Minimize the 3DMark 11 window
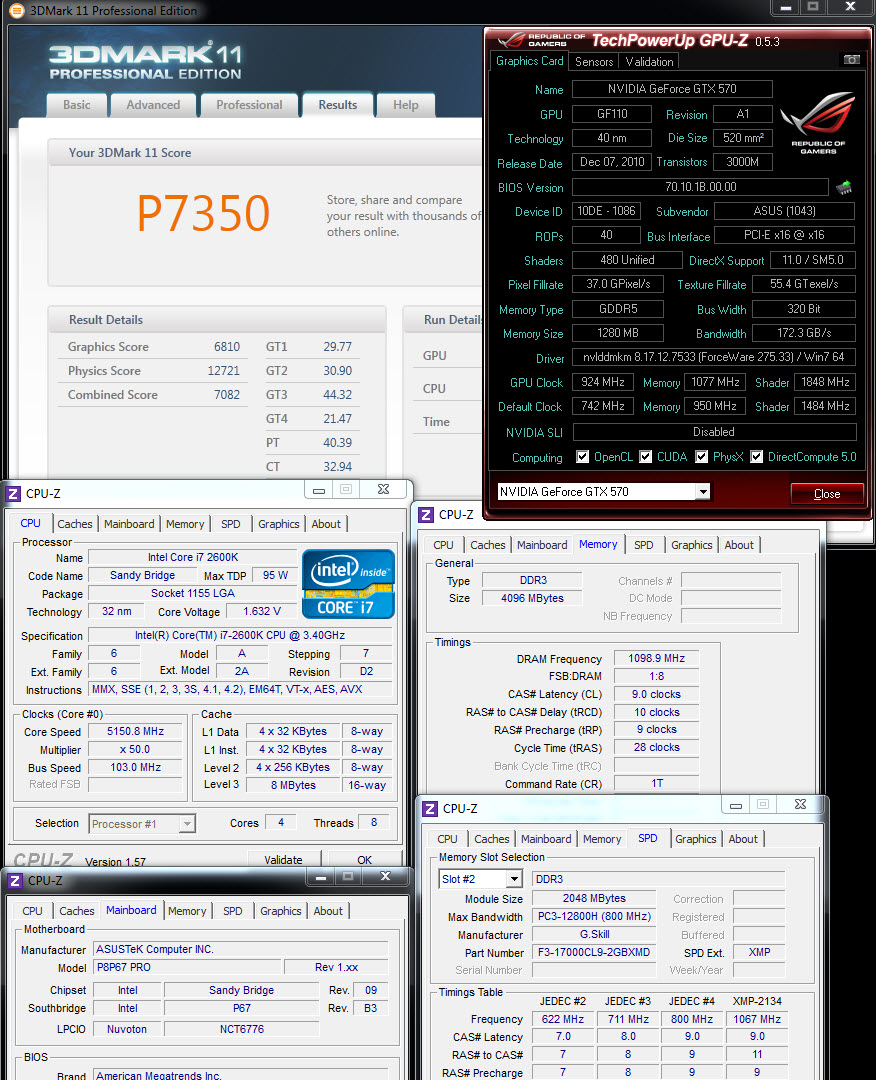This screenshot has height=1080, width=876. pos(785,7)
